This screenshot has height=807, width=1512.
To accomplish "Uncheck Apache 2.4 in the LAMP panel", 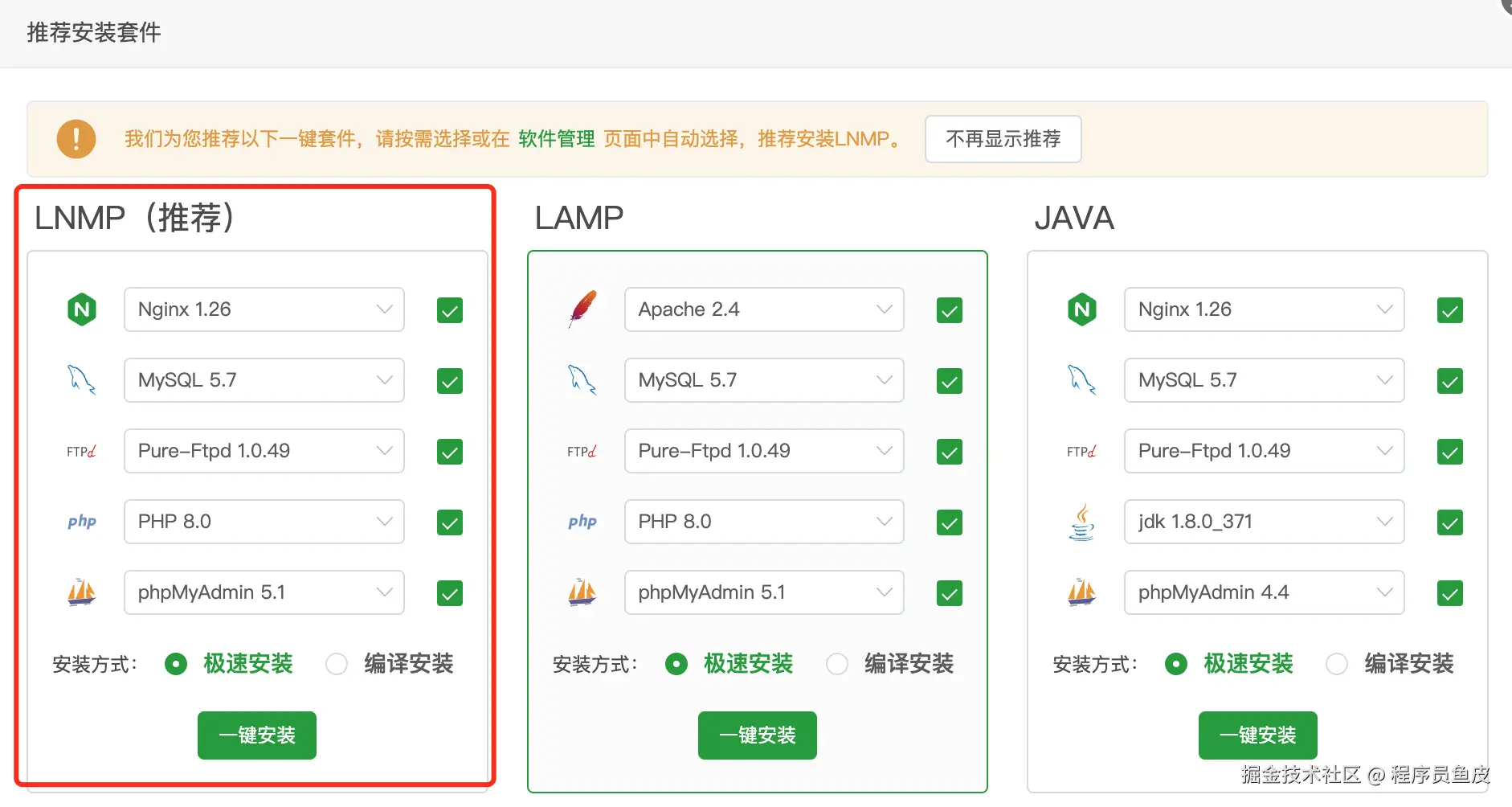I will point(950,310).
